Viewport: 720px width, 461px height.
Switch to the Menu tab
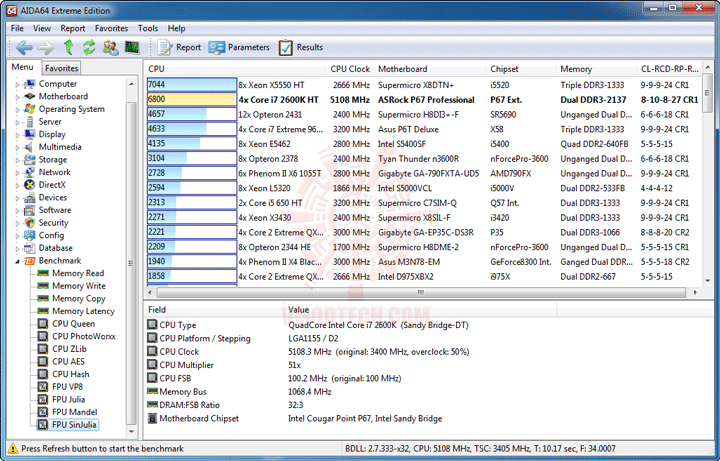click(22, 67)
